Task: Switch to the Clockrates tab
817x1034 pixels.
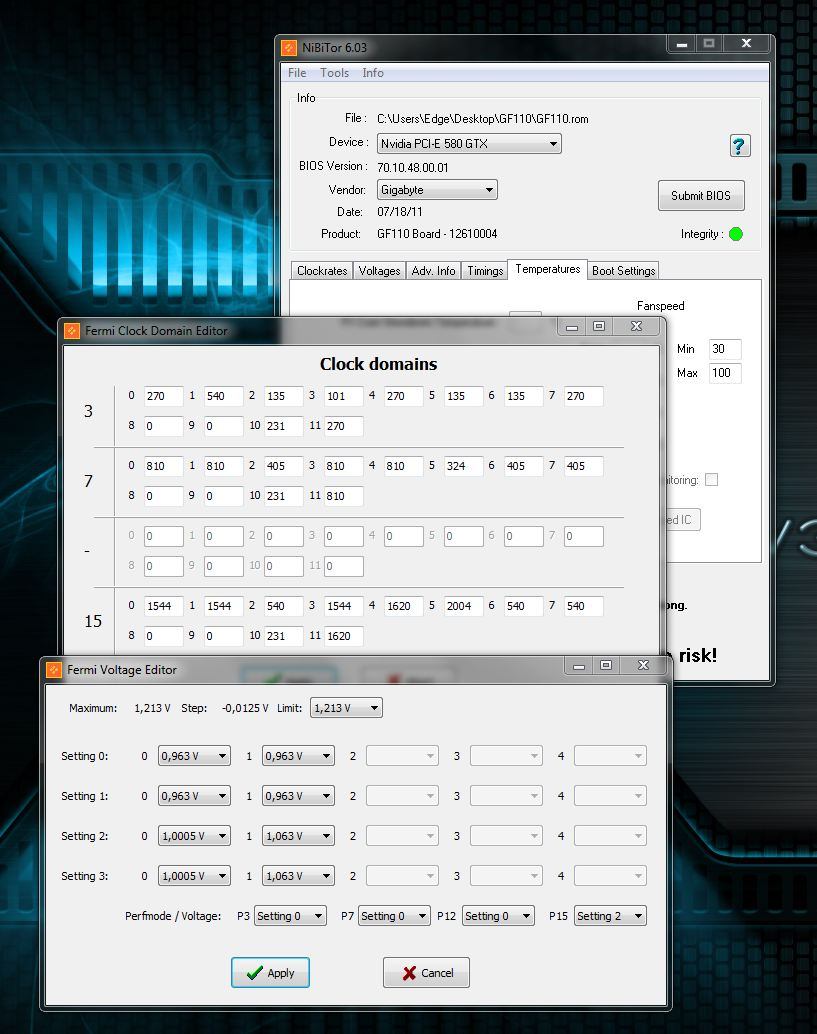Action: pyautogui.click(x=322, y=270)
